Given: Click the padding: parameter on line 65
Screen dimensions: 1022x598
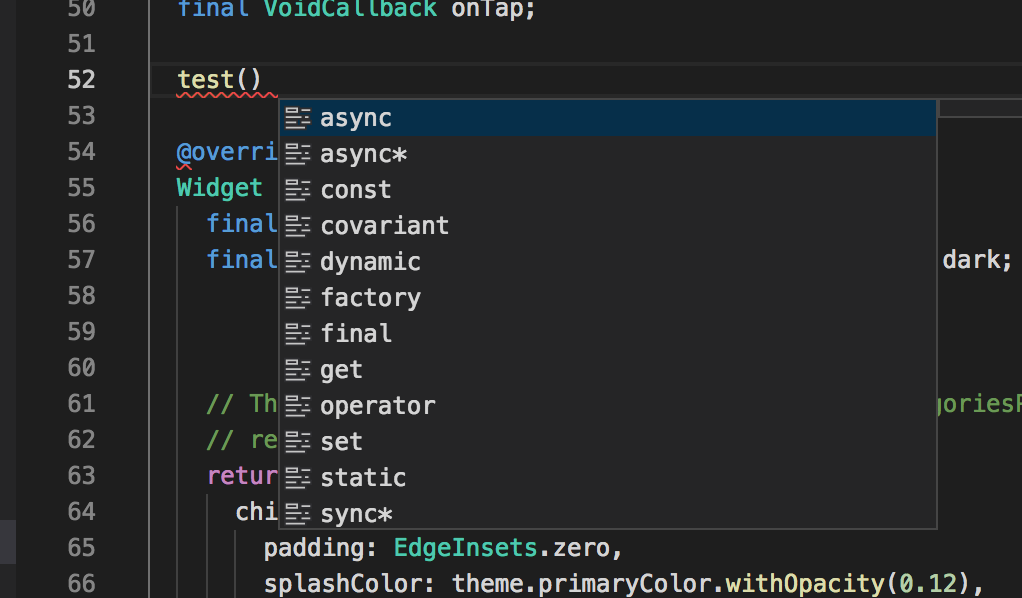Looking at the screenshot, I should click(x=321, y=548).
